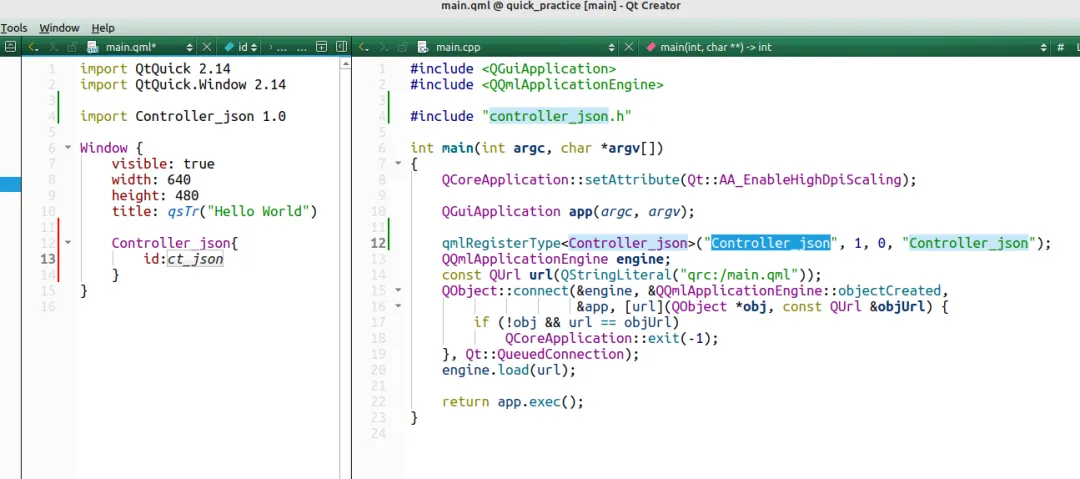Open the id symbol dropdown

click(x=253, y=48)
